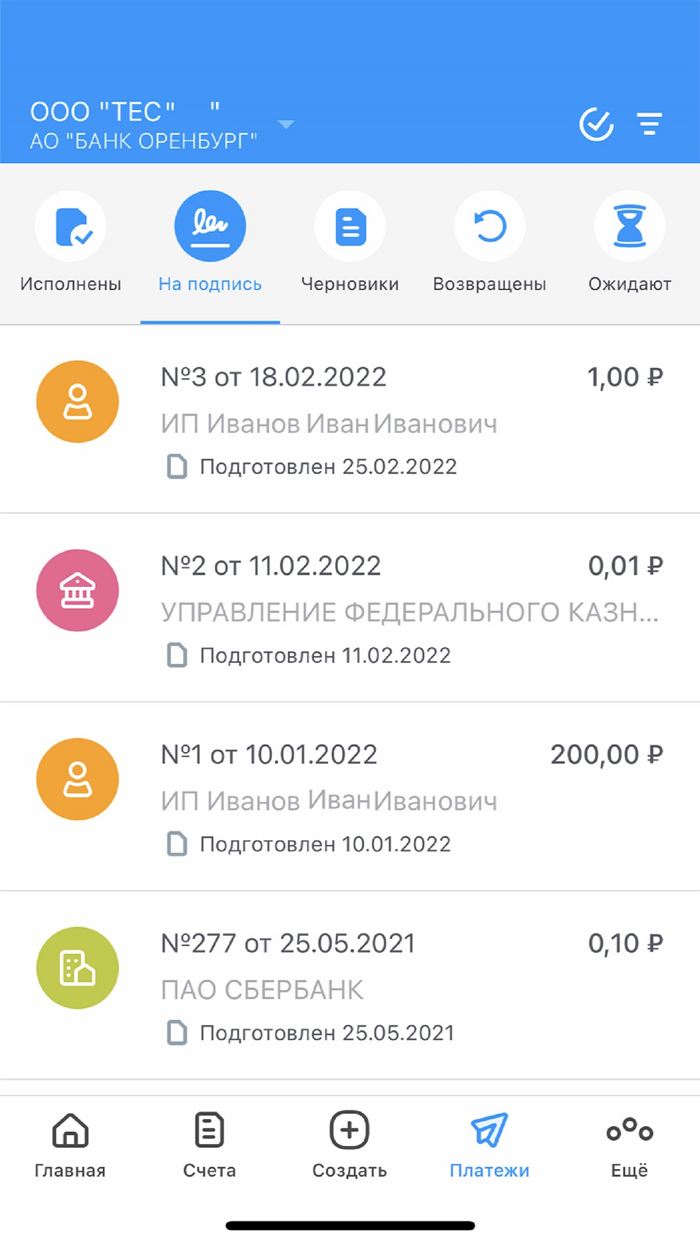Click the green building icon on payment №277

[x=77, y=967]
